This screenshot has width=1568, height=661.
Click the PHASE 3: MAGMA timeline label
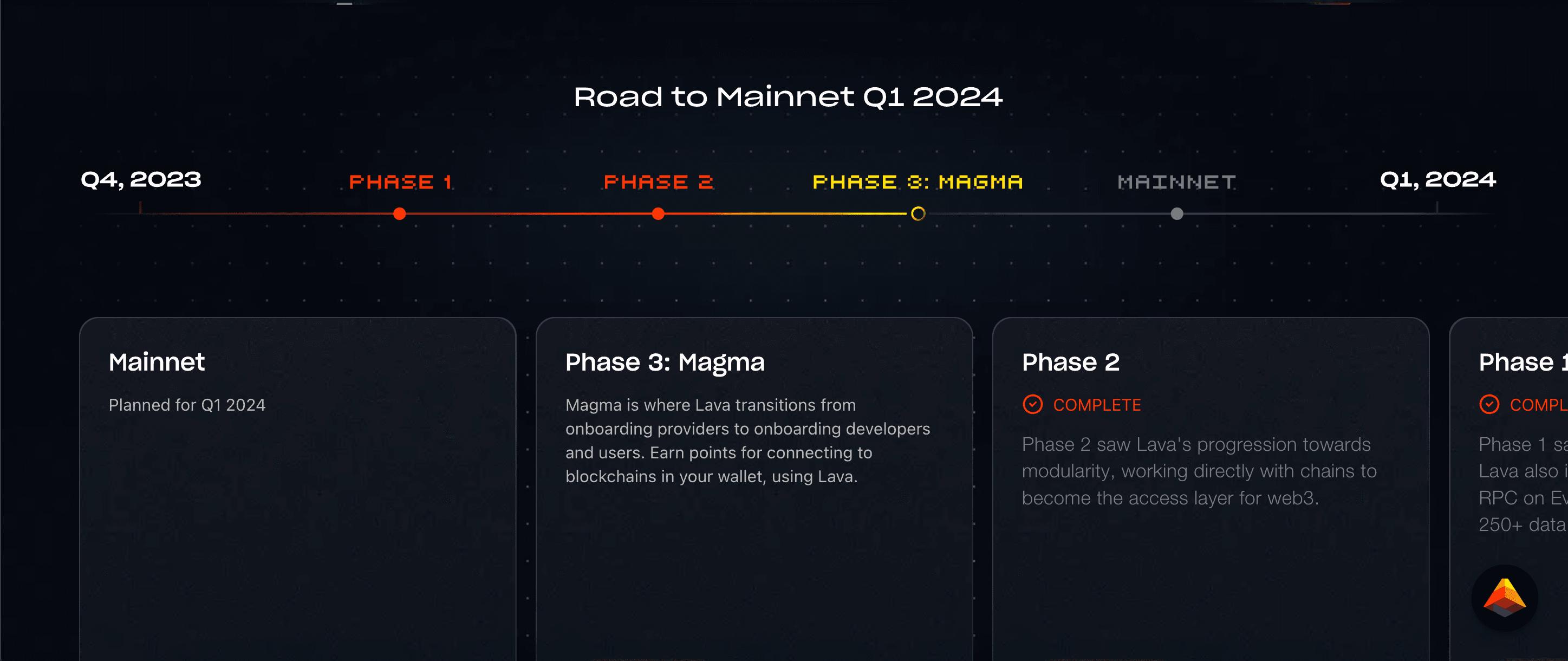point(918,182)
